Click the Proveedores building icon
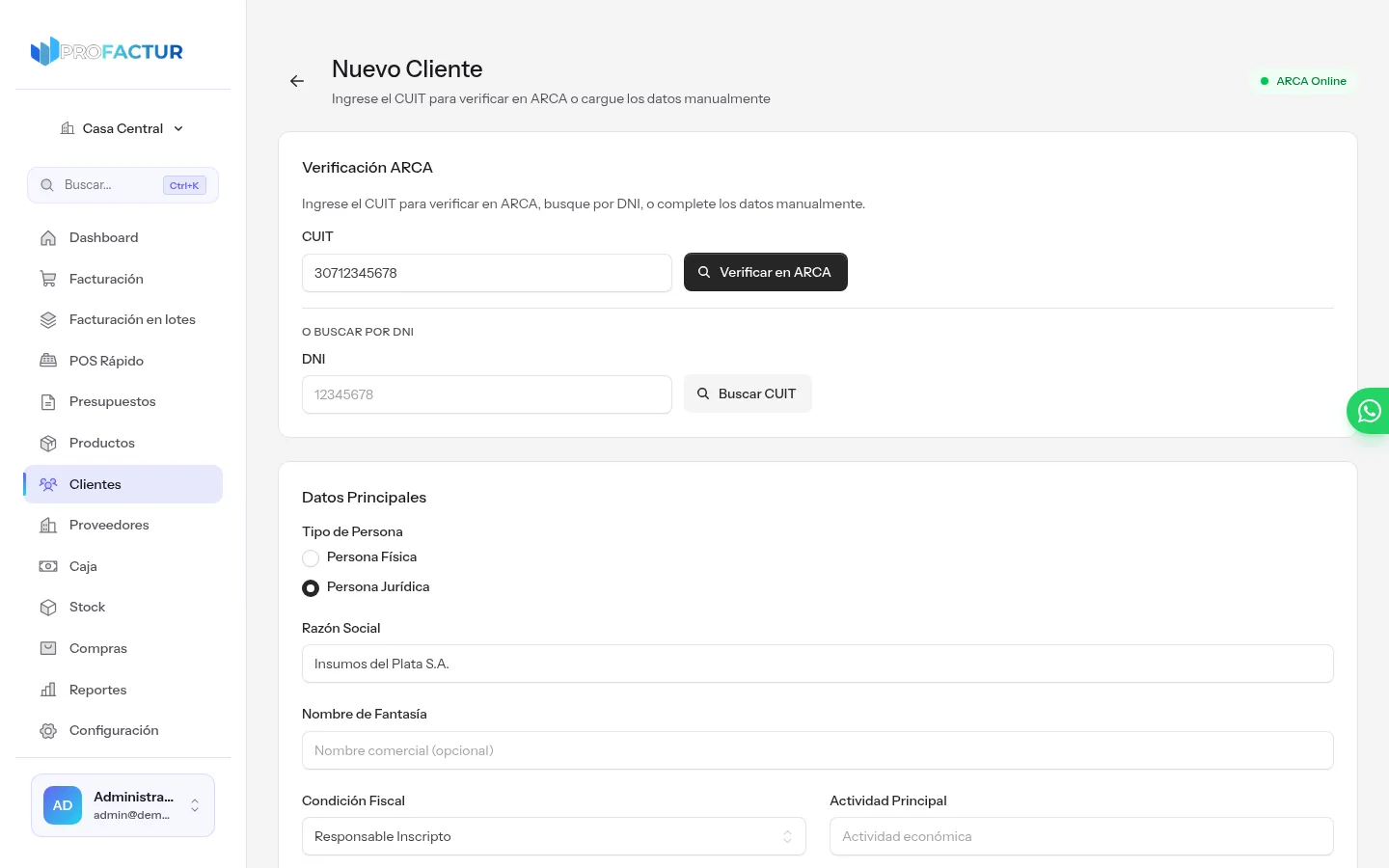1389x868 pixels. (48, 526)
